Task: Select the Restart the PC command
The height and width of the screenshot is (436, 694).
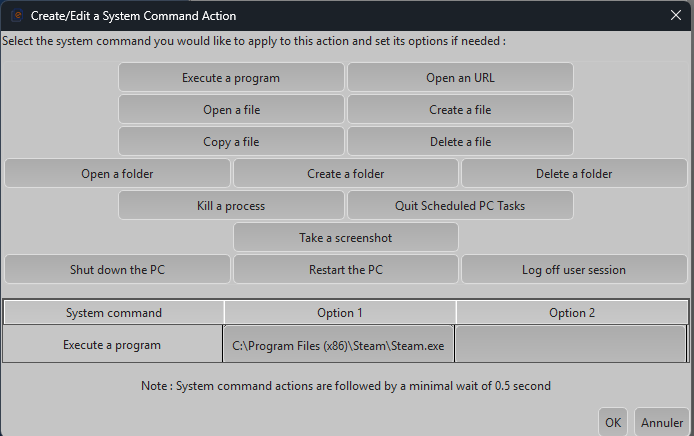Action: pyautogui.click(x=346, y=270)
